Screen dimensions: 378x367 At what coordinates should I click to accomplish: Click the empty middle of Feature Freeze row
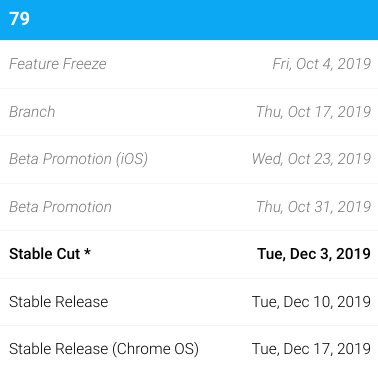(189, 64)
